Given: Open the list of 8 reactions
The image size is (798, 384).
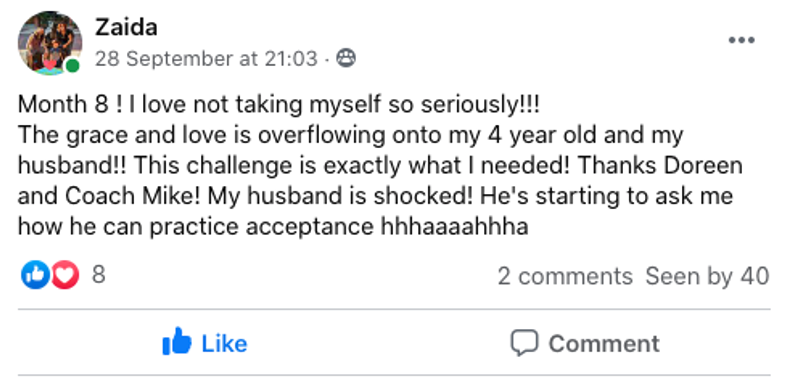Looking at the screenshot, I should (x=98, y=275).
